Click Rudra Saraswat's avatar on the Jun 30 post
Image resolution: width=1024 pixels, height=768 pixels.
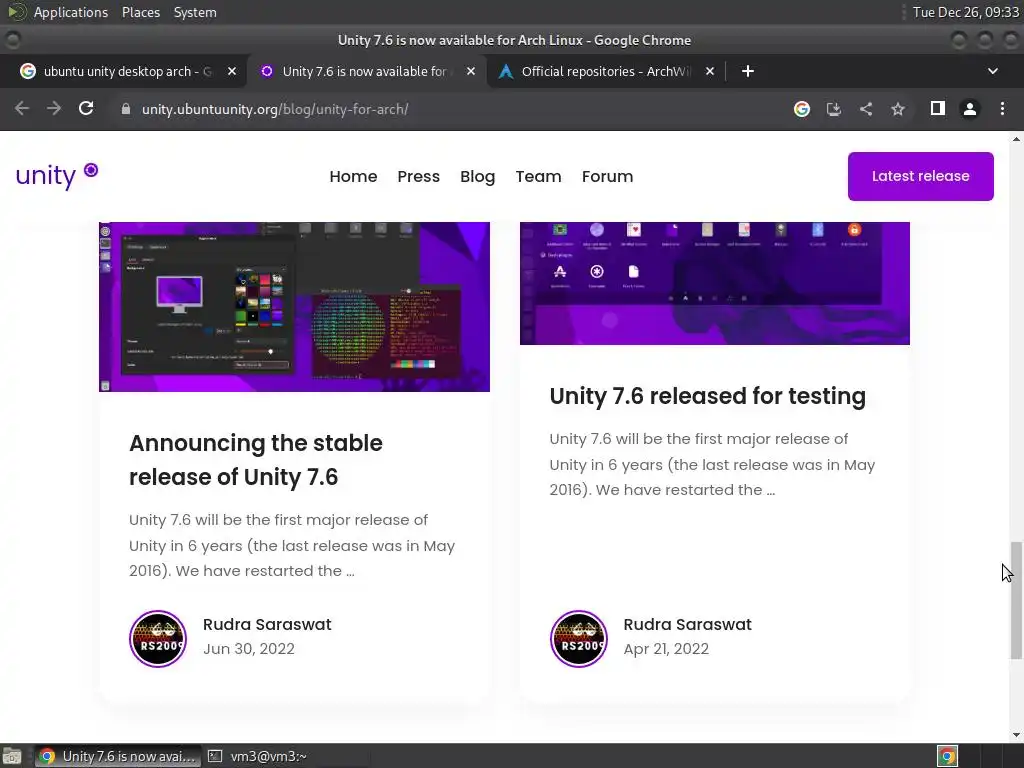[158, 639]
